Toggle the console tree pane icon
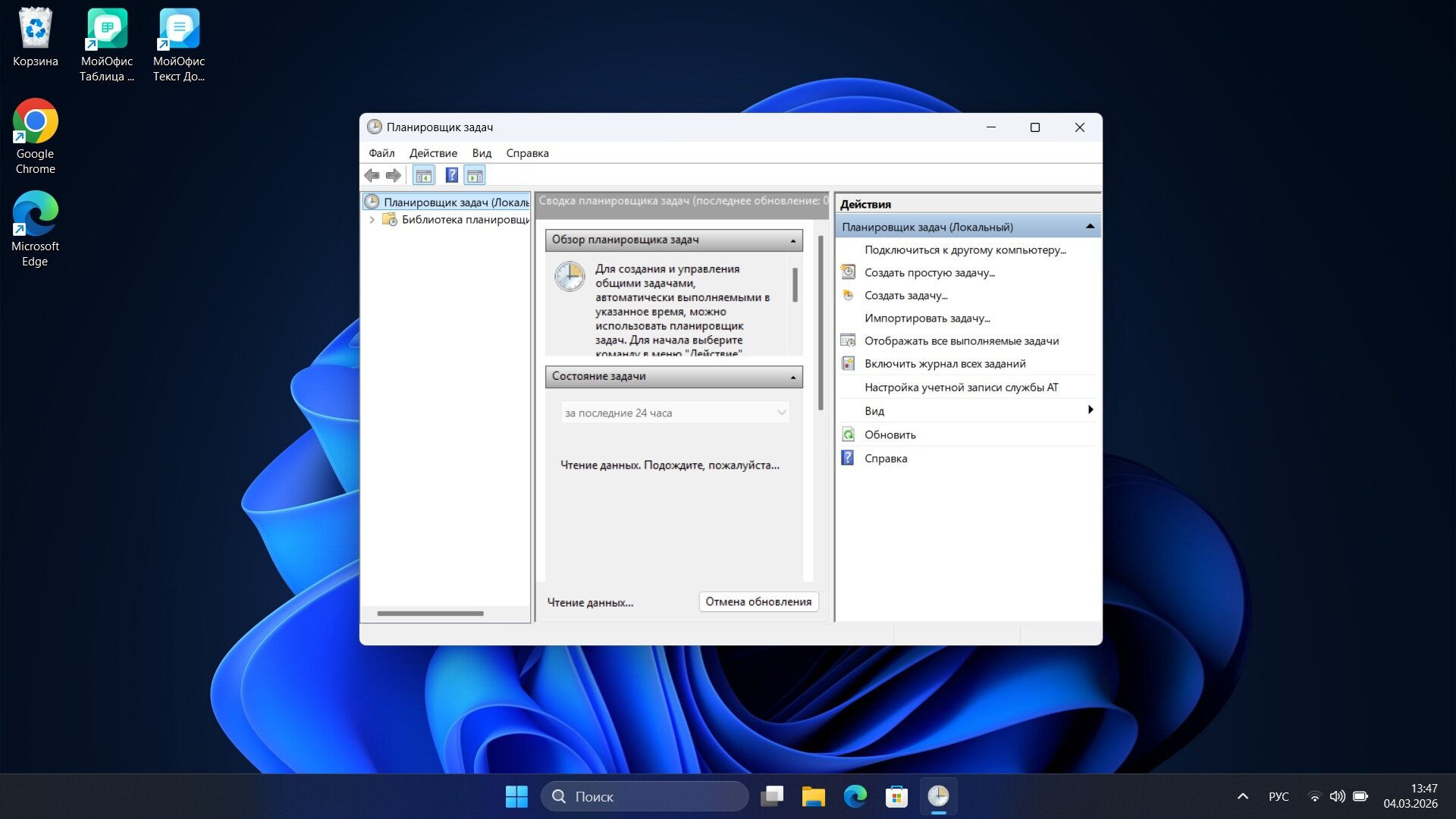 423,176
